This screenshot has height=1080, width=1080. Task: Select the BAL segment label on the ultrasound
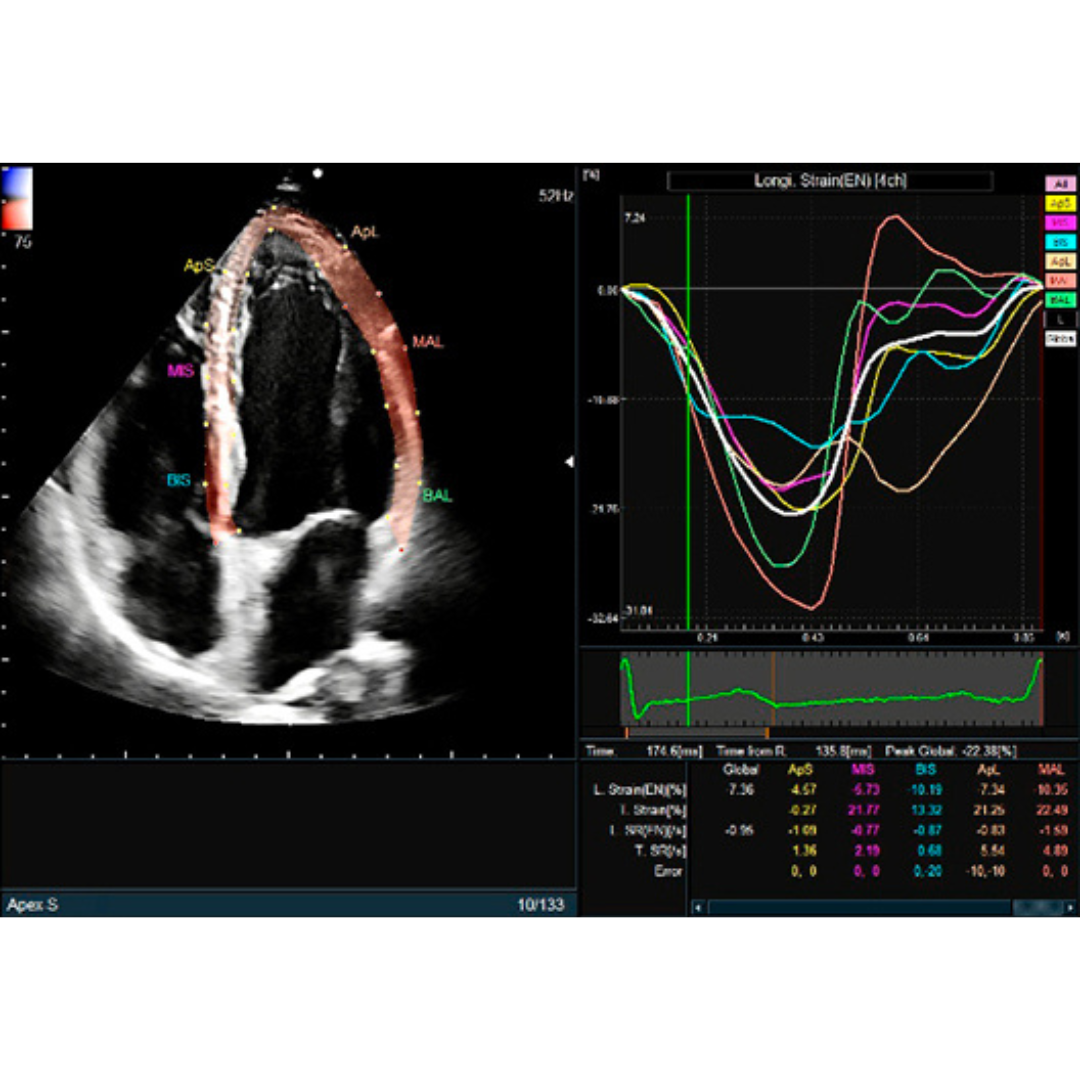[x=436, y=495]
